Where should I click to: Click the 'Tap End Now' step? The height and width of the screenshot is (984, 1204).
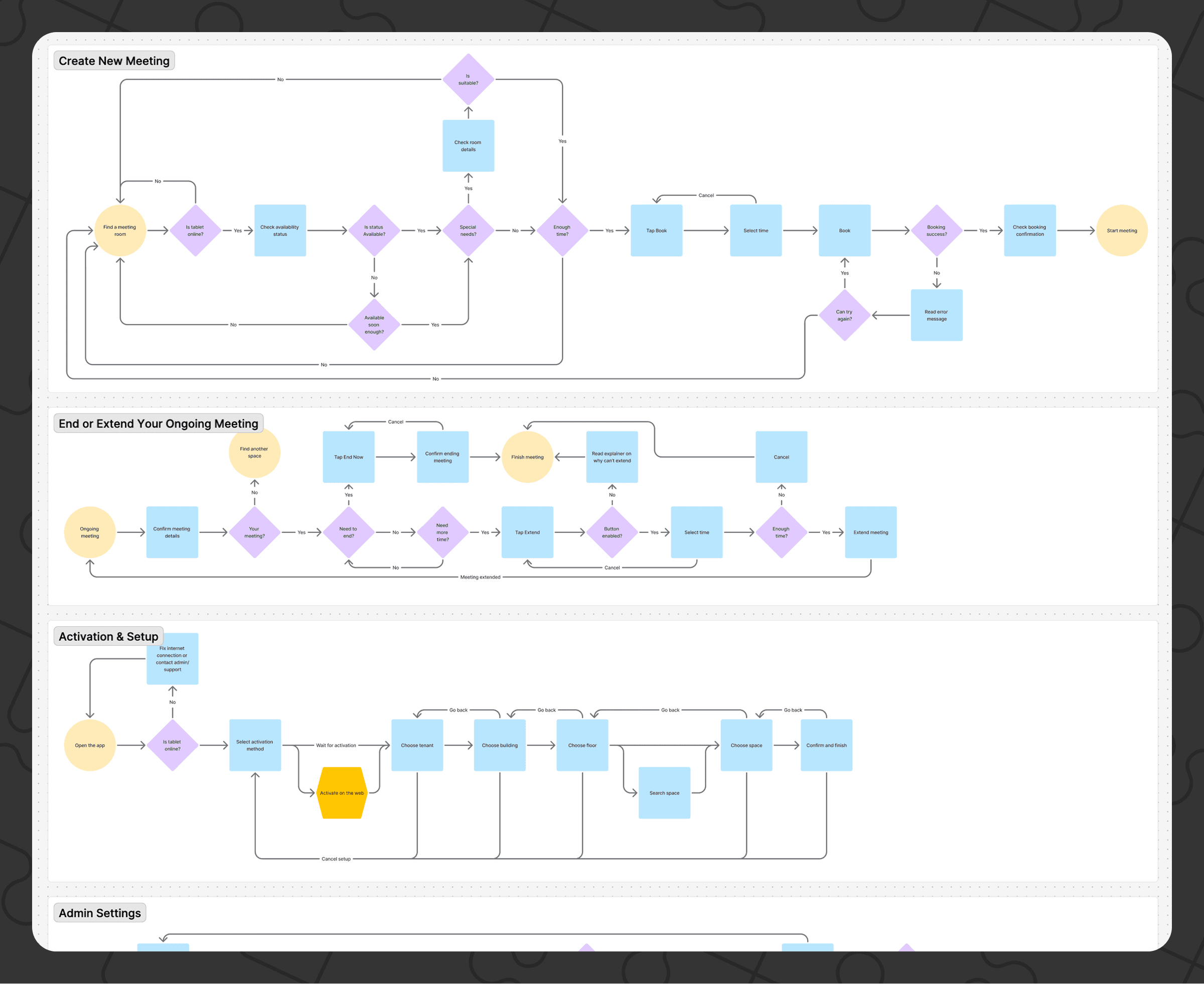349,457
